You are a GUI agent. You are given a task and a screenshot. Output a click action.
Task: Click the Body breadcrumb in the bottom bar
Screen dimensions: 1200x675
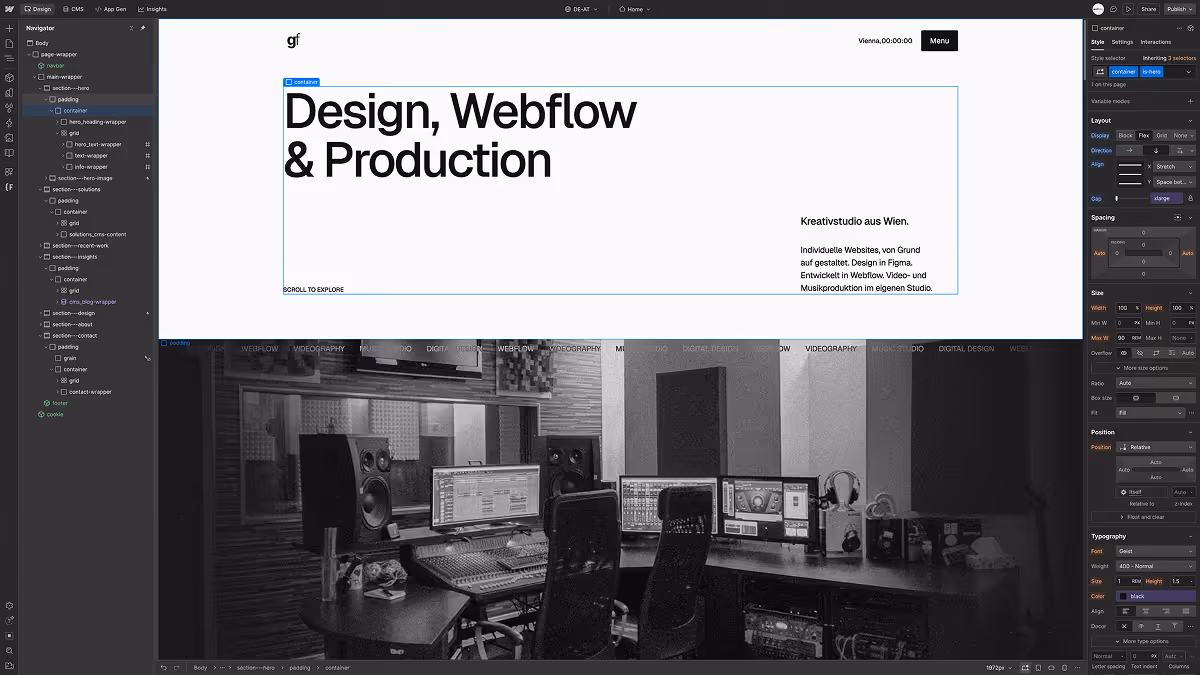point(200,667)
